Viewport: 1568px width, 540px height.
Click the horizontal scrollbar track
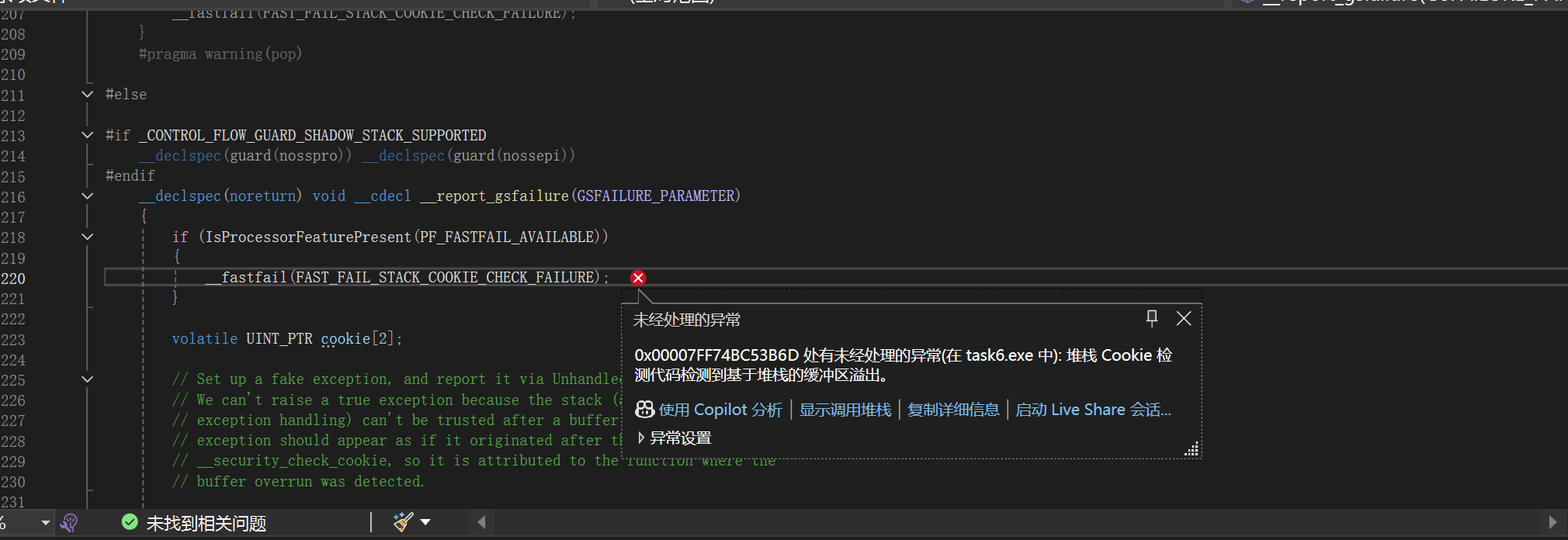[1017, 522]
